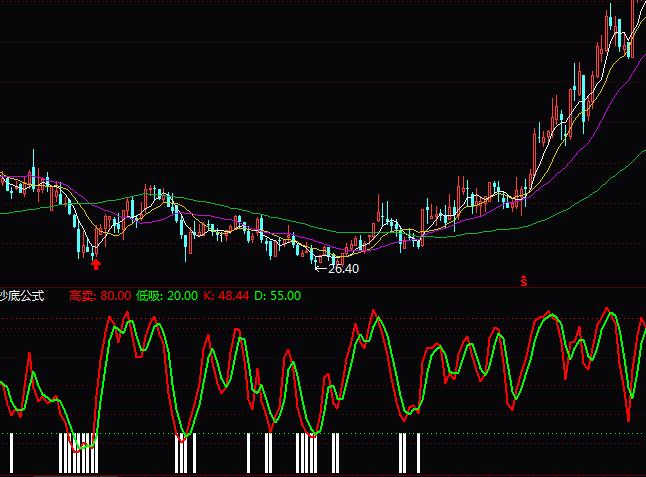Image resolution: width=646 pixels, height=477 pixels.
Task: Click the red S marker below the chart
Action: click(x=522, y=279)
